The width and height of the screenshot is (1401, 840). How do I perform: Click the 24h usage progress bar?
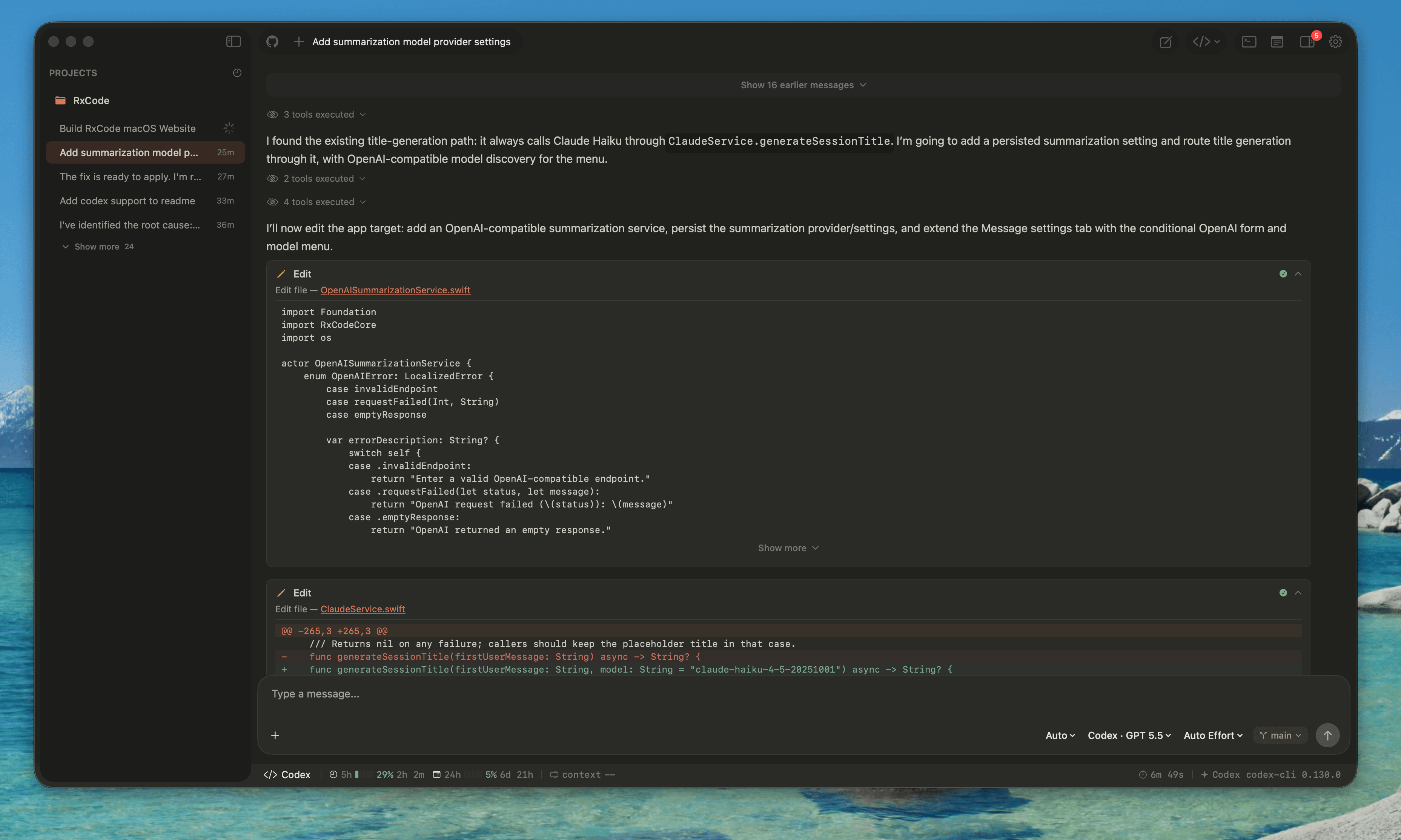[x=473, y=774]
